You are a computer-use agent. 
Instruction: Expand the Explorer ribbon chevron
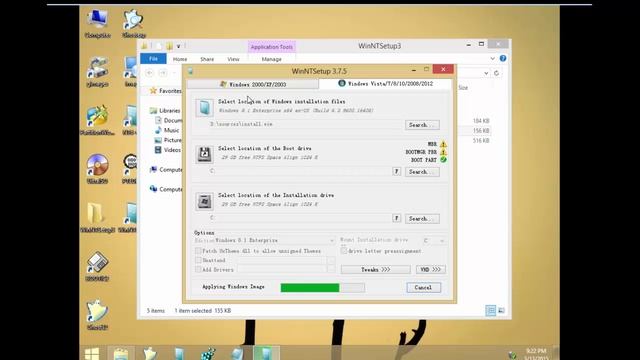click(493, 58)
